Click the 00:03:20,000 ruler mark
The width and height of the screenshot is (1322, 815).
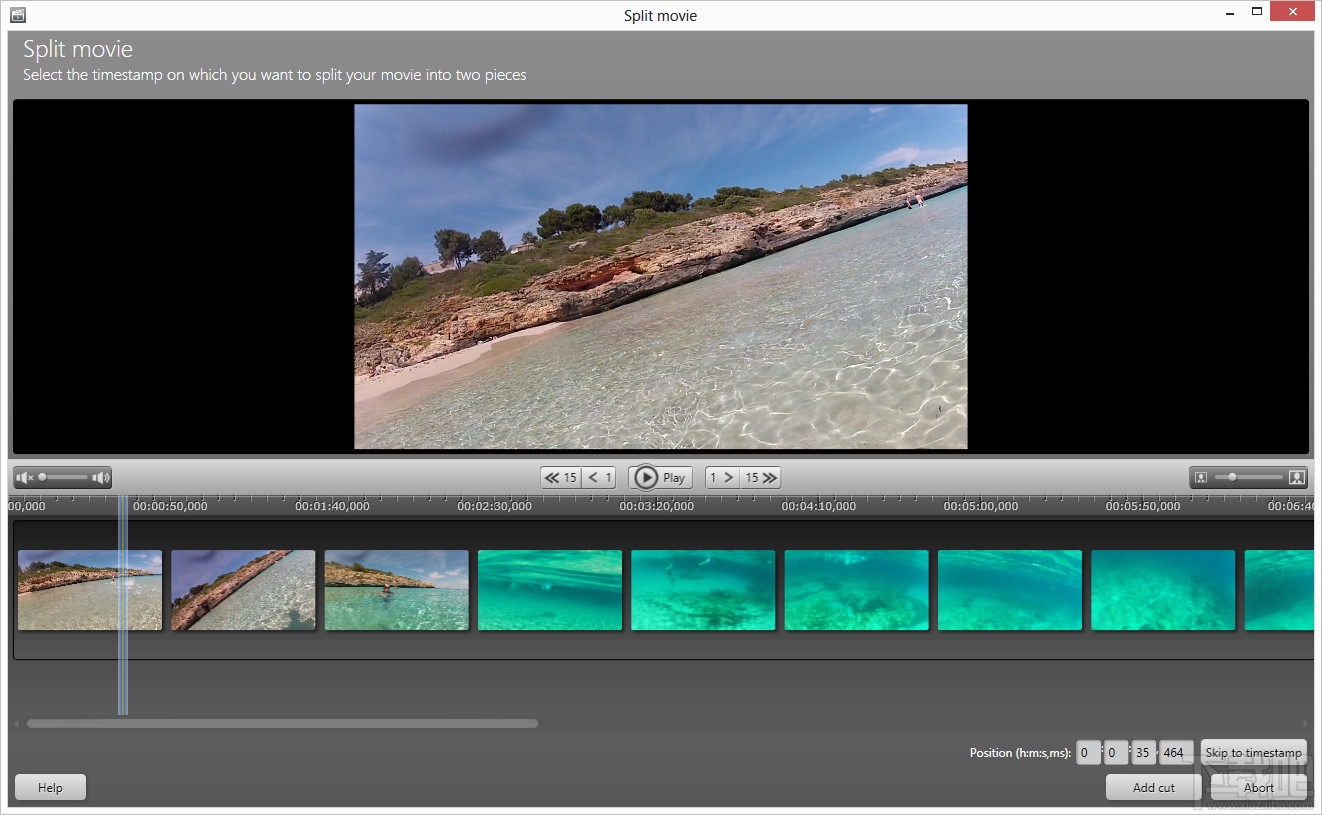pyautogui.click(x=656, y=506)
